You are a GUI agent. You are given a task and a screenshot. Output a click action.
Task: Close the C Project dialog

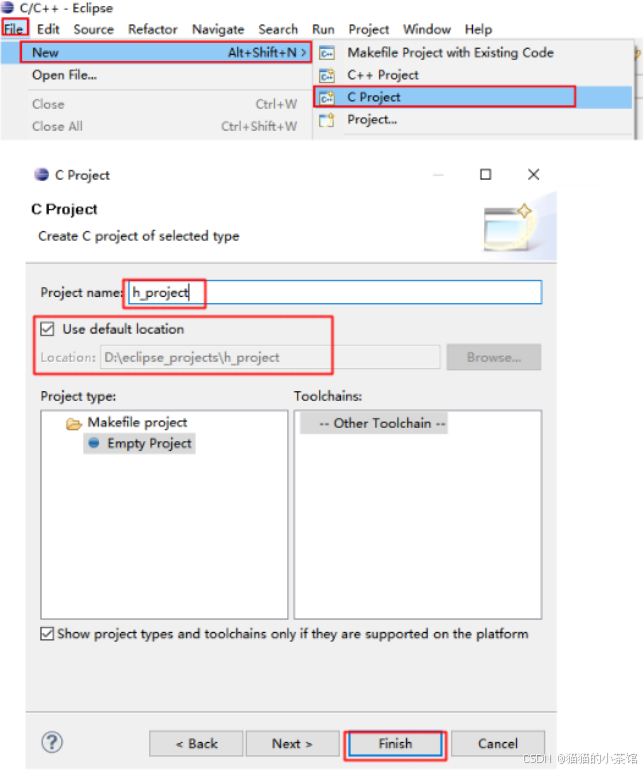coord(533,174)
